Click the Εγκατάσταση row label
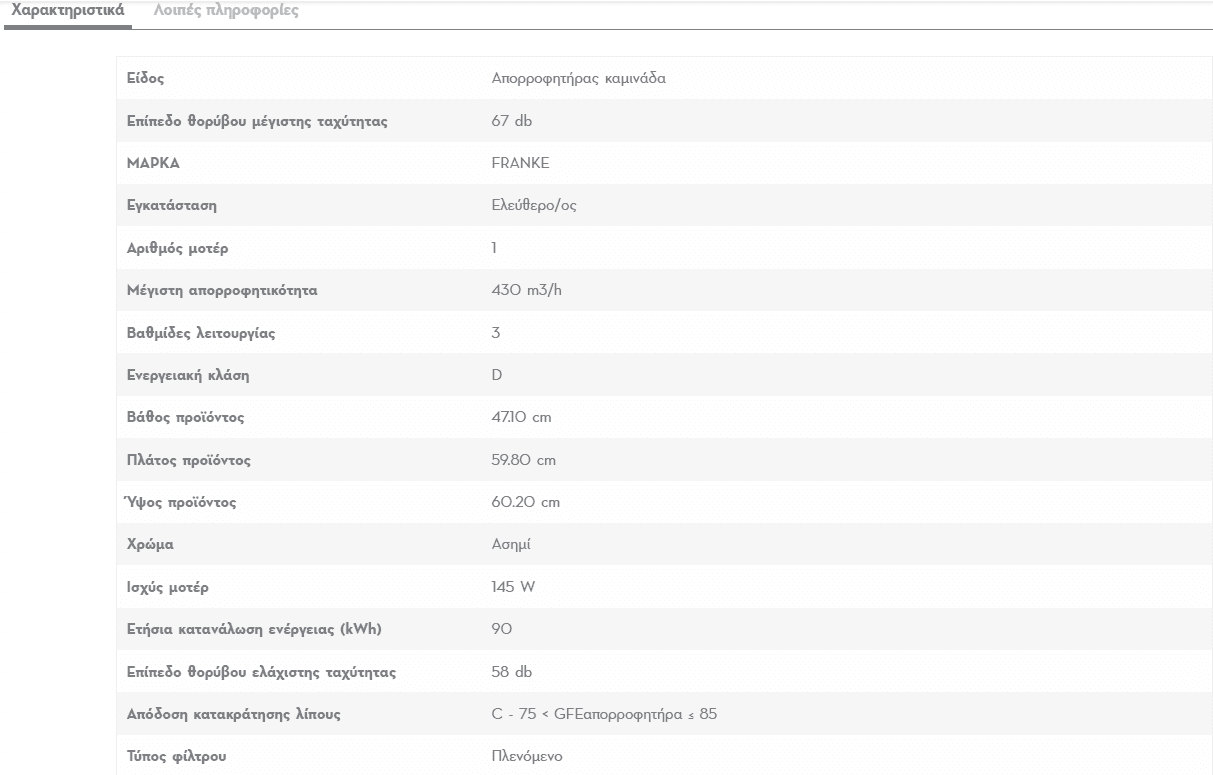 pos(172,206)
